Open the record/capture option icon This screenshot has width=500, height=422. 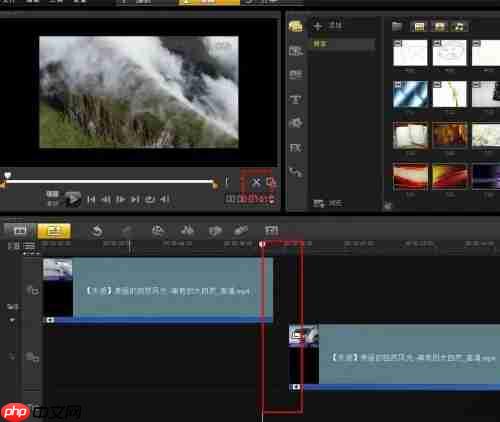click(x=158, y=230)
